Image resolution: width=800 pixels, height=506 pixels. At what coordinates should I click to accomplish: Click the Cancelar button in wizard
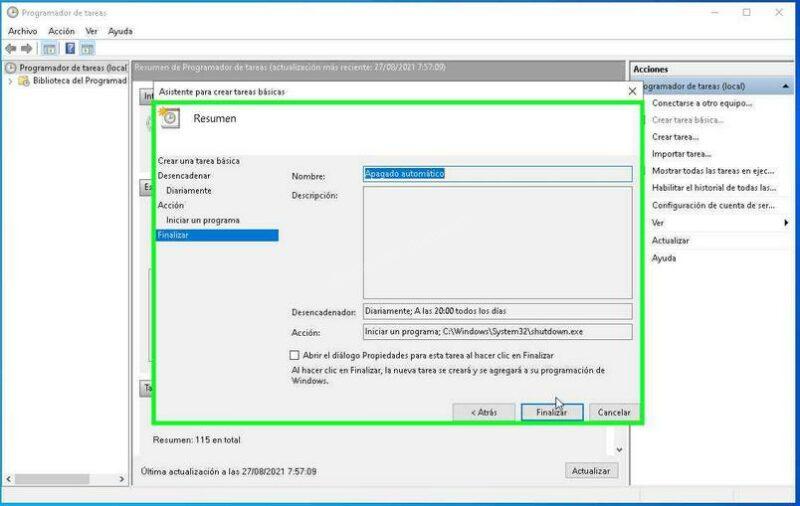pyautogui.click(x=614, y=412)
